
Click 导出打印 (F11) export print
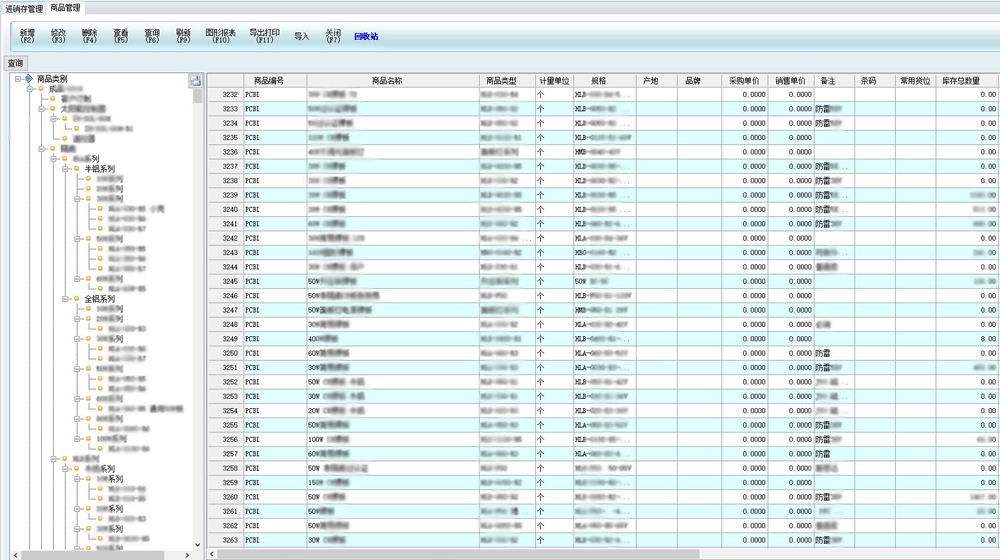point(264,36)
